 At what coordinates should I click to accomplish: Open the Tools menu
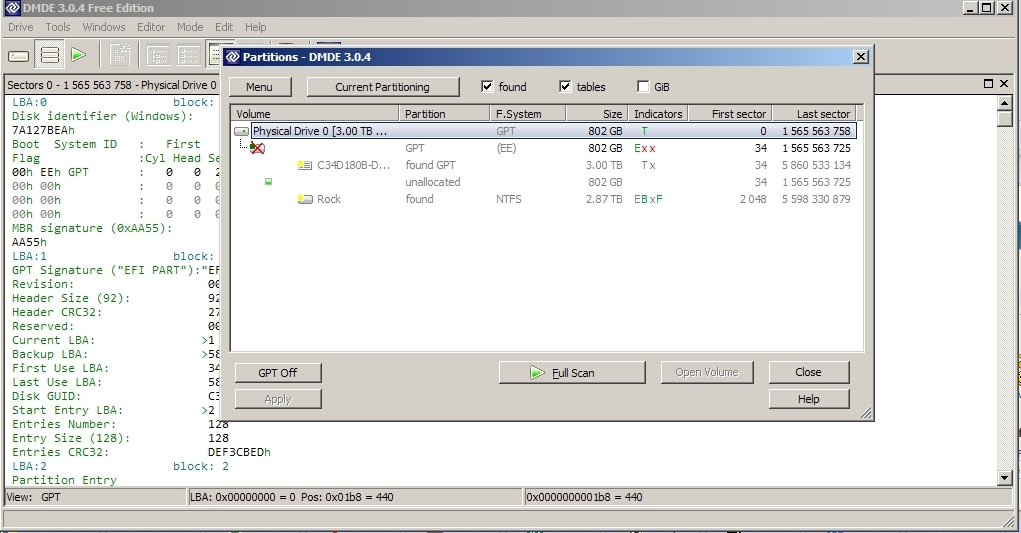point(57,27)
